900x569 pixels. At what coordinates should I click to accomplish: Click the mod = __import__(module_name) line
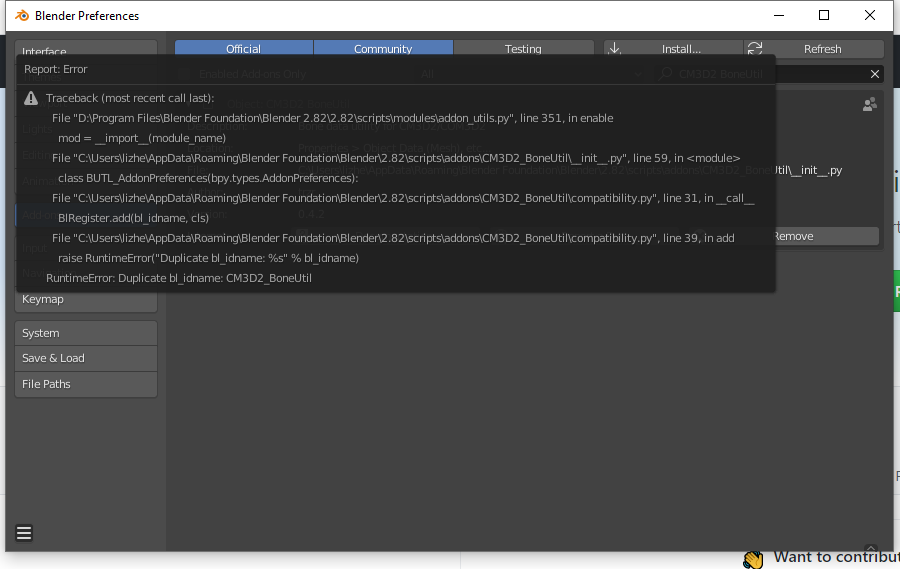[142, 138]
